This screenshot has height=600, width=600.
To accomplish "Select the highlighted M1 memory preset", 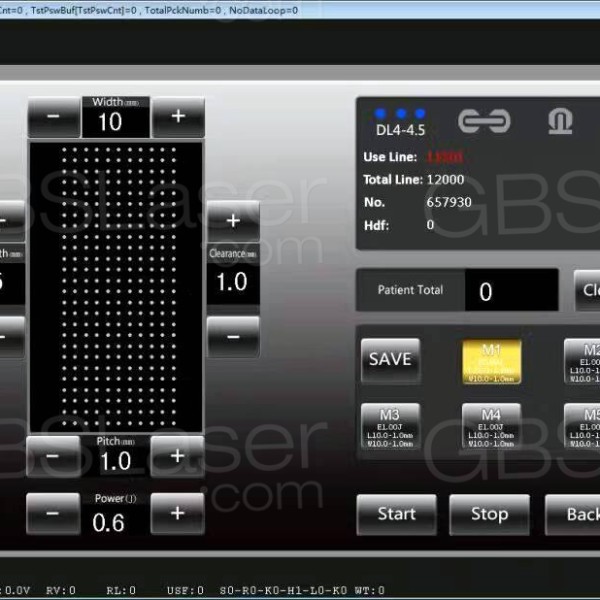I will coord(491,361).
